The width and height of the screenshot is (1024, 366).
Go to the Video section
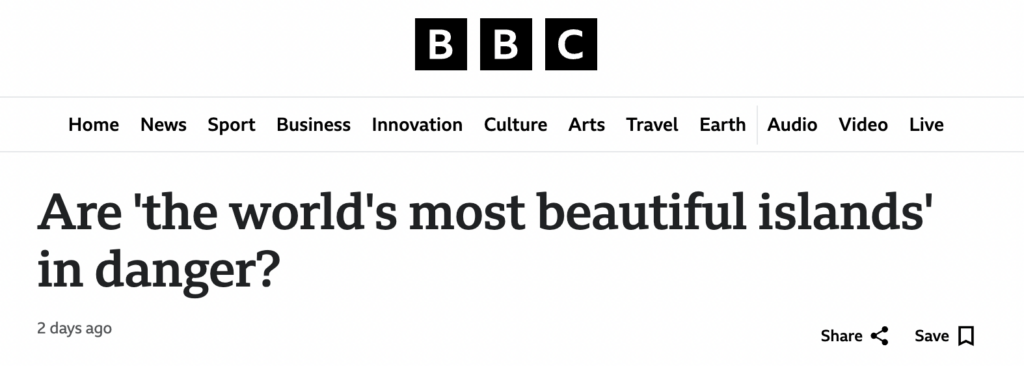tap(863, 124)
